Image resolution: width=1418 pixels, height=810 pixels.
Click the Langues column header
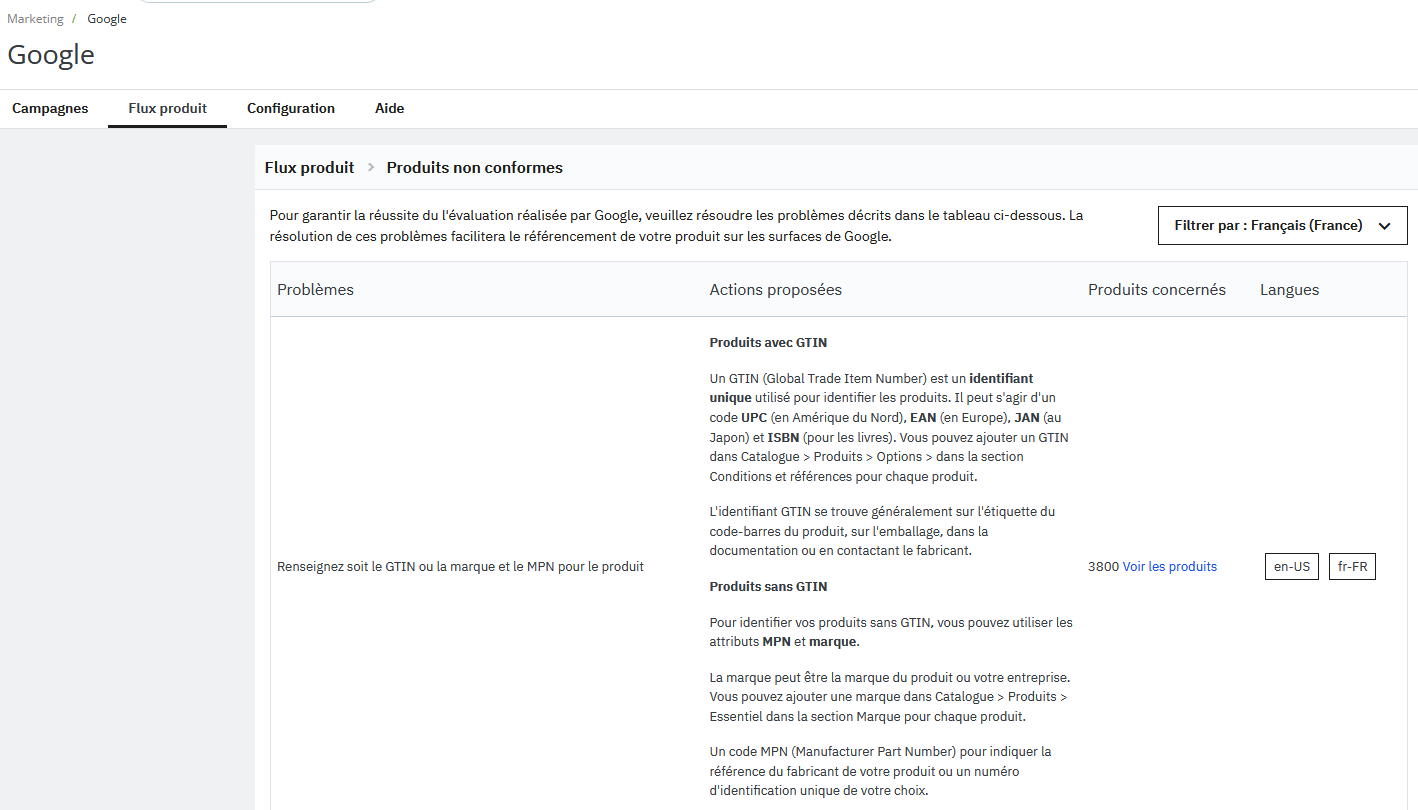click(x=1289, y=290)
